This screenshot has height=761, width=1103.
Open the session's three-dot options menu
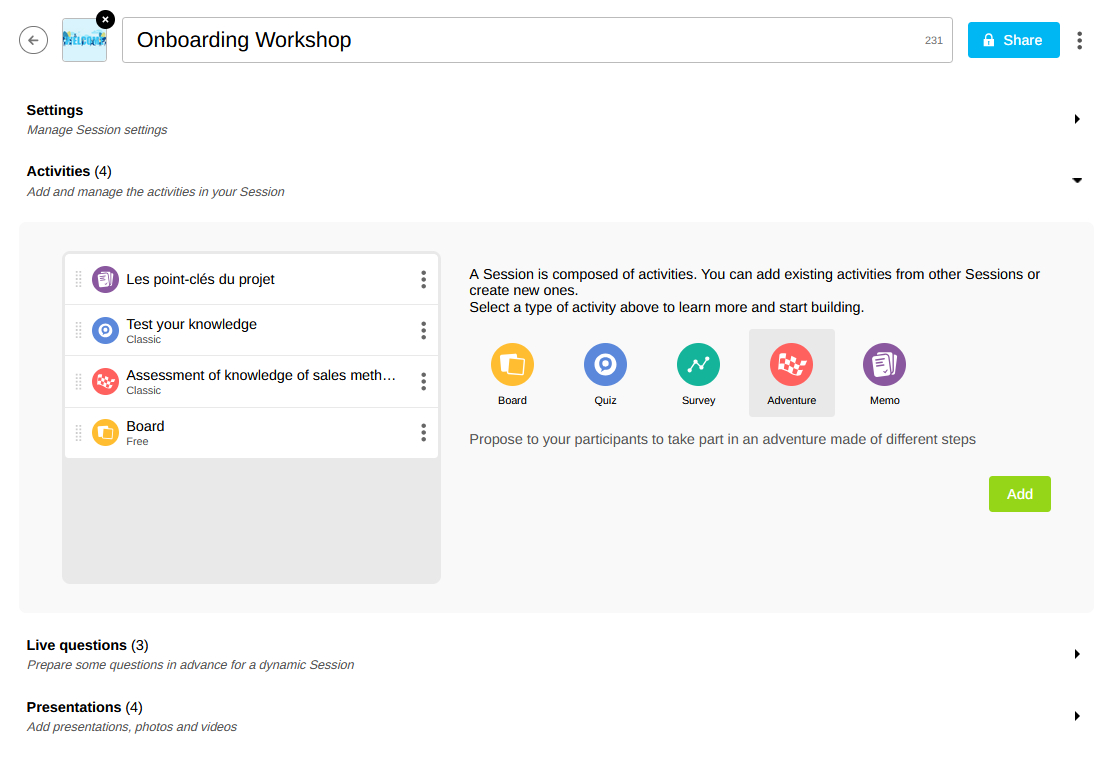(1079, 40)
